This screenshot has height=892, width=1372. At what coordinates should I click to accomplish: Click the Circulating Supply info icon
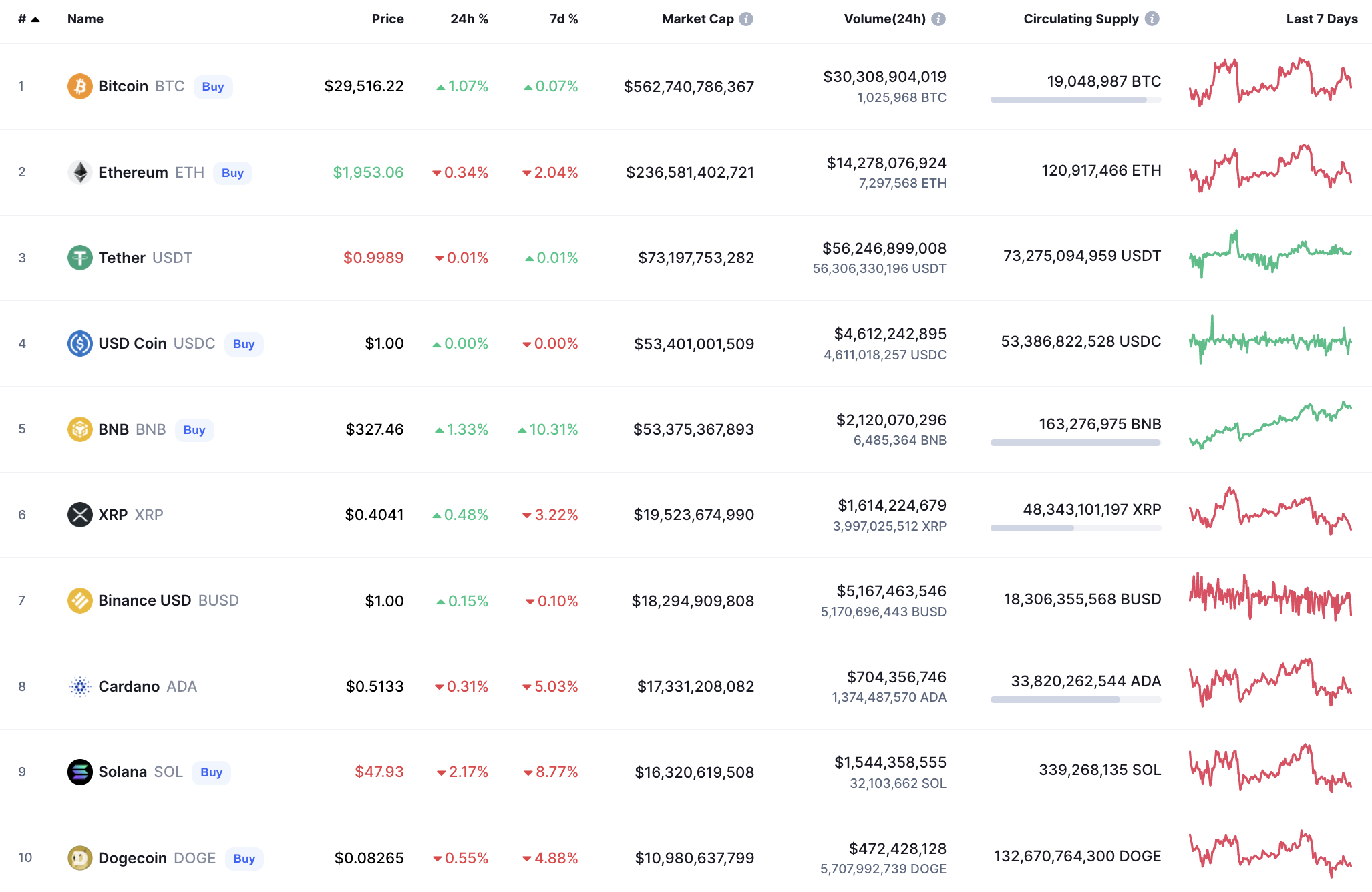(1152, 19)
